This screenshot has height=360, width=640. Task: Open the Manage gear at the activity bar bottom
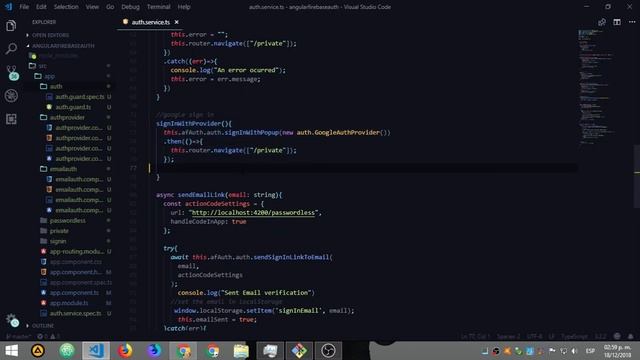point(12,320)
